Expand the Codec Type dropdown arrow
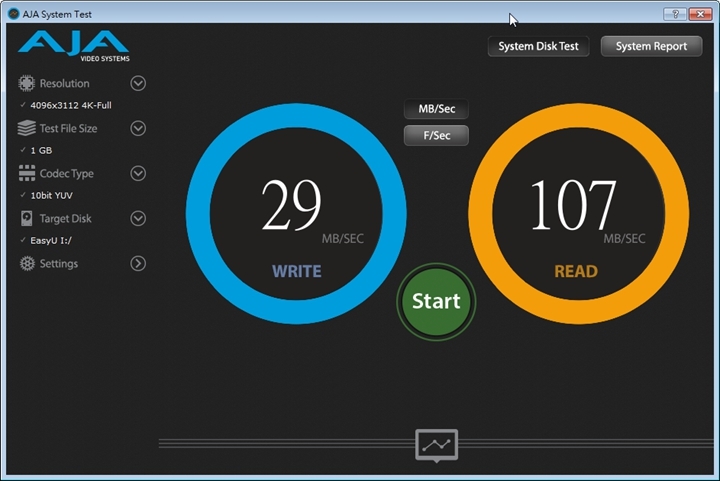This screenshot has height=481, width=720. click(x=138, y=173)
